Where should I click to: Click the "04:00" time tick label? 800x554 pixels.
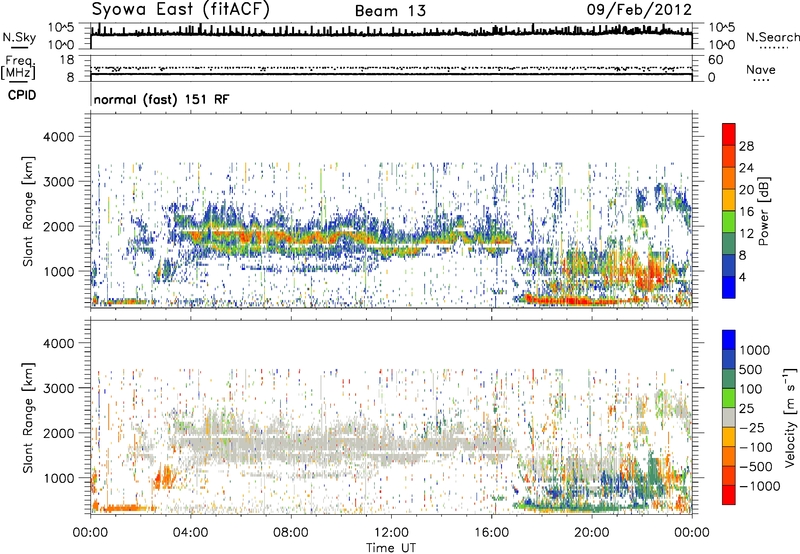190,533
